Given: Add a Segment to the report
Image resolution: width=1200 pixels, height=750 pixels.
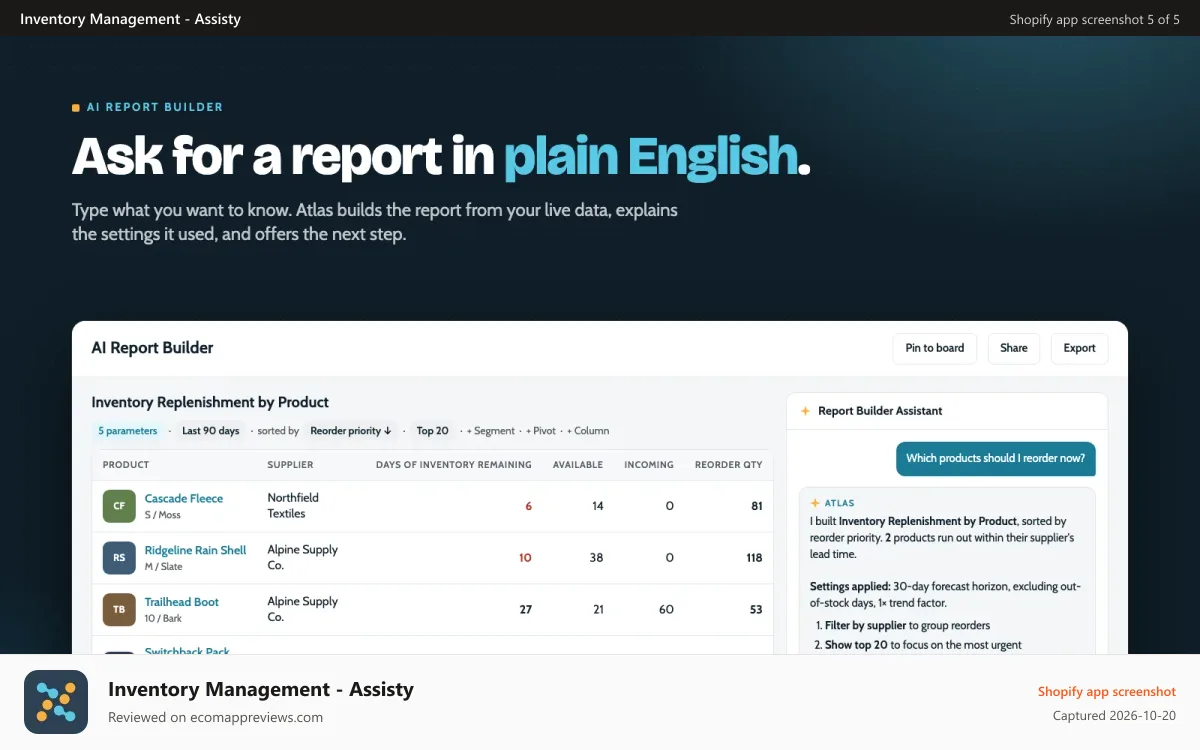Looking at the screenshot, I should (491, 431).
